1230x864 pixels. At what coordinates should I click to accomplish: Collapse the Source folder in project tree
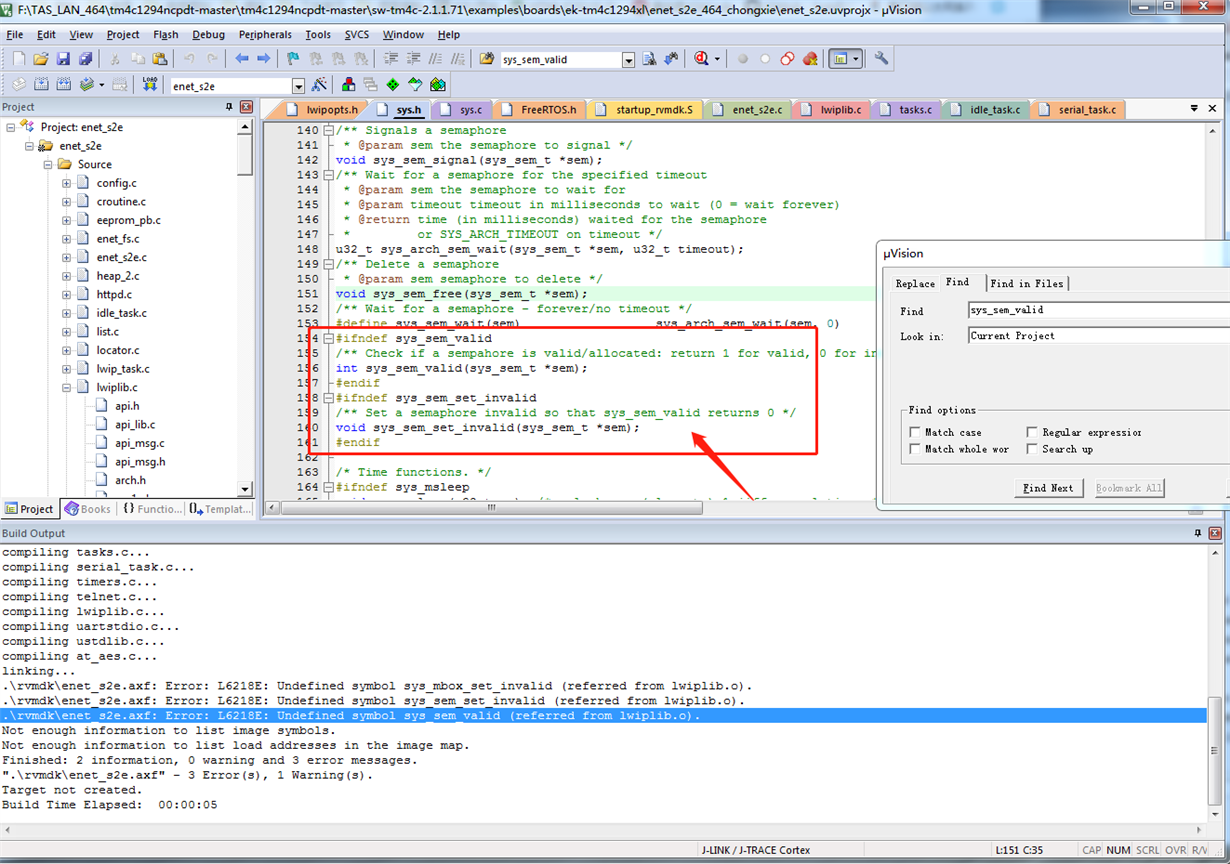(x=48, y=164)
